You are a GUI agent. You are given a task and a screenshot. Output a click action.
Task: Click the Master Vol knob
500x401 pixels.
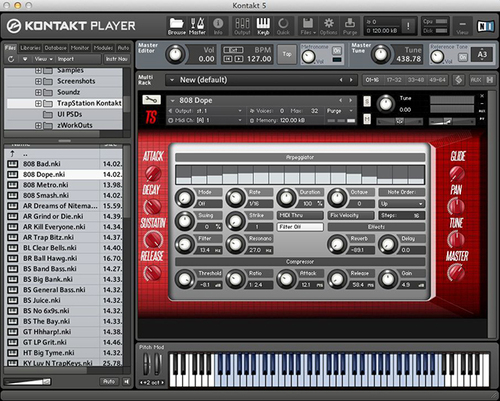[175, 55]
